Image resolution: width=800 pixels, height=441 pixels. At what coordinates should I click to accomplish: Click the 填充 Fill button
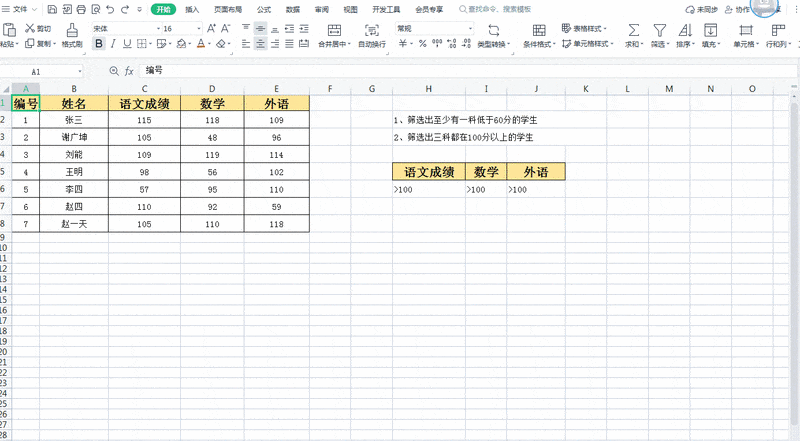point(710,35)
